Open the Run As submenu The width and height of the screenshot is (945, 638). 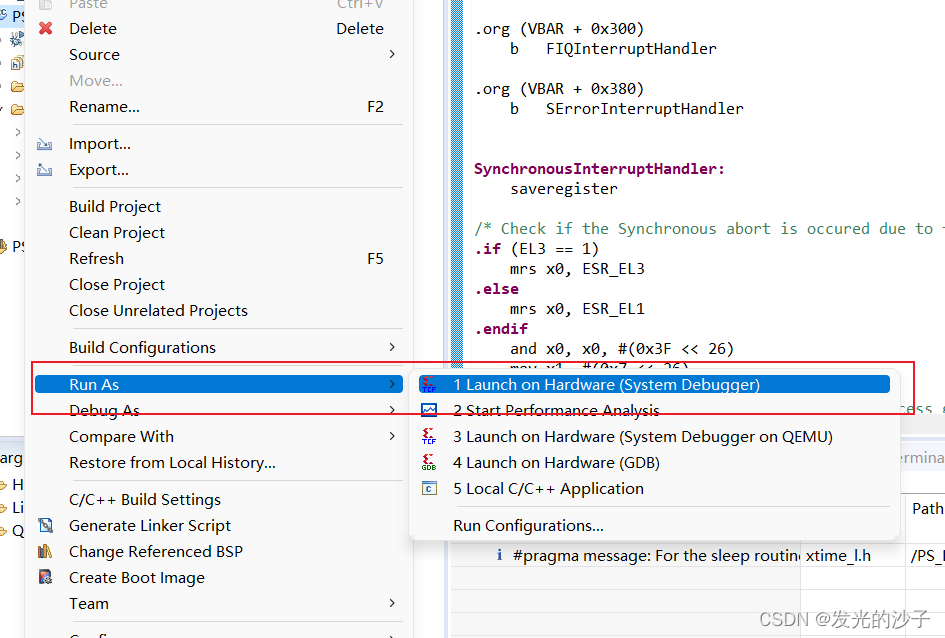click(x=219, y=384)
